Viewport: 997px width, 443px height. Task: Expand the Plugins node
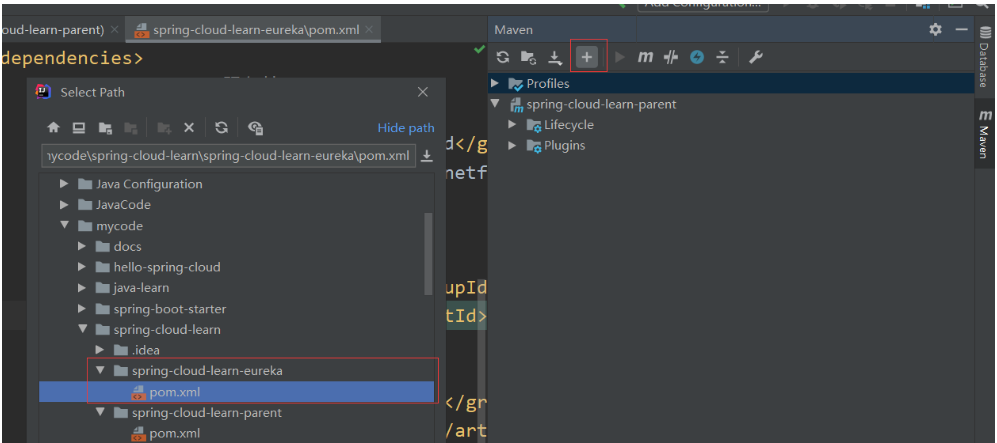[x=512, y=146]
